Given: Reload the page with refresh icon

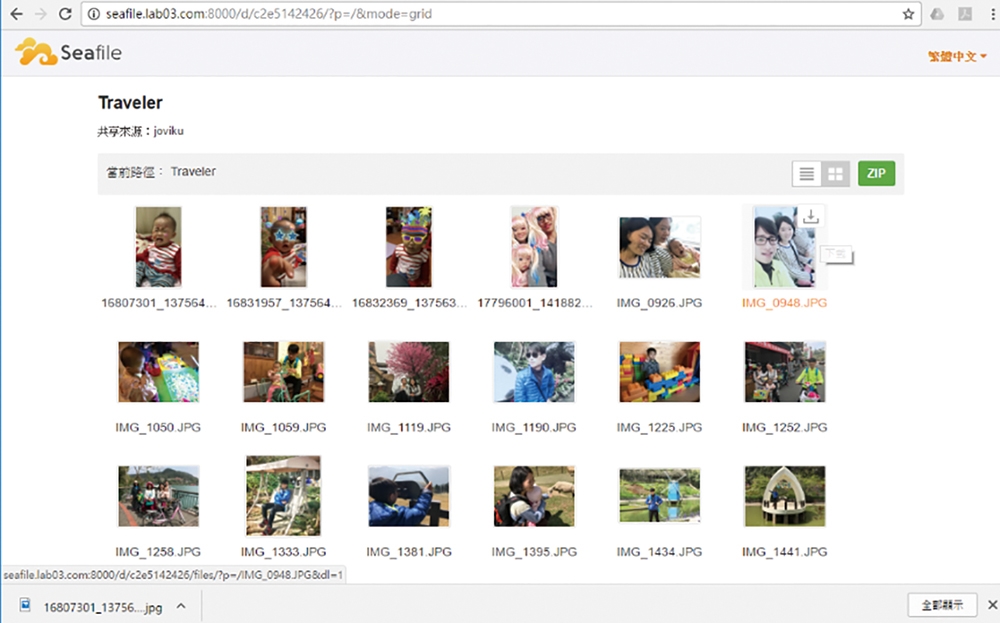Looking at the screenshot, I should [x=65, y=13].
